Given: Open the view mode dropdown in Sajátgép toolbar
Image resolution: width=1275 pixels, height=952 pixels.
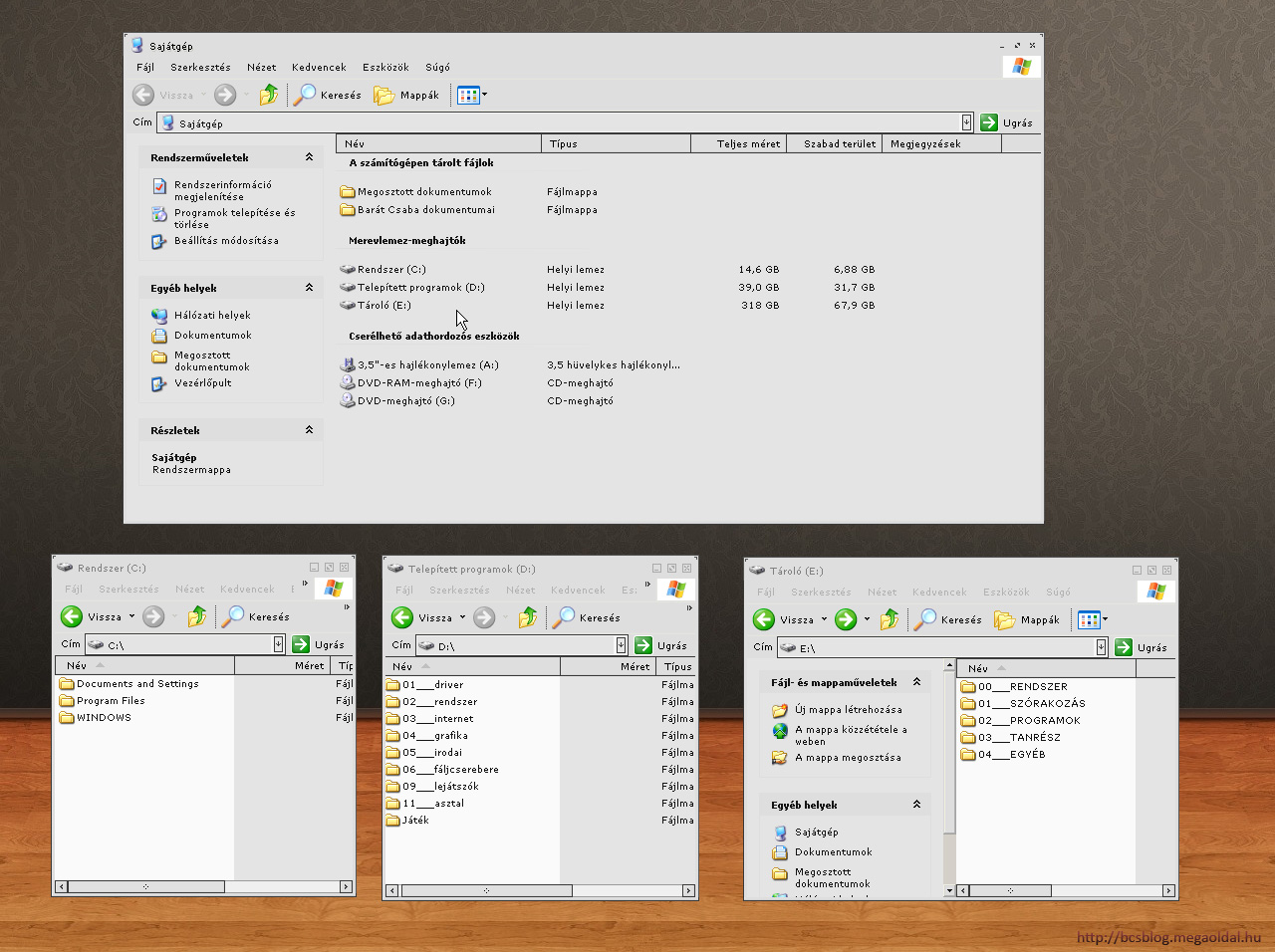Looking at the screenshot, I should click(x=485, y=95).
